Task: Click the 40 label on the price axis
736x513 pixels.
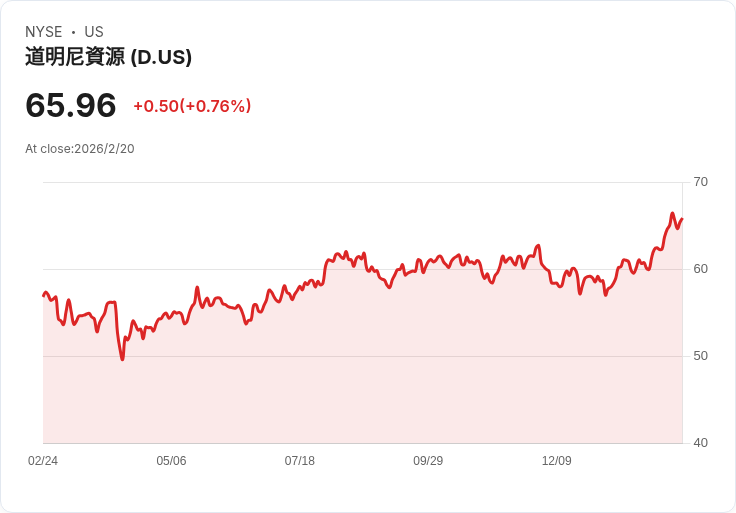Action: click(700, 443)
